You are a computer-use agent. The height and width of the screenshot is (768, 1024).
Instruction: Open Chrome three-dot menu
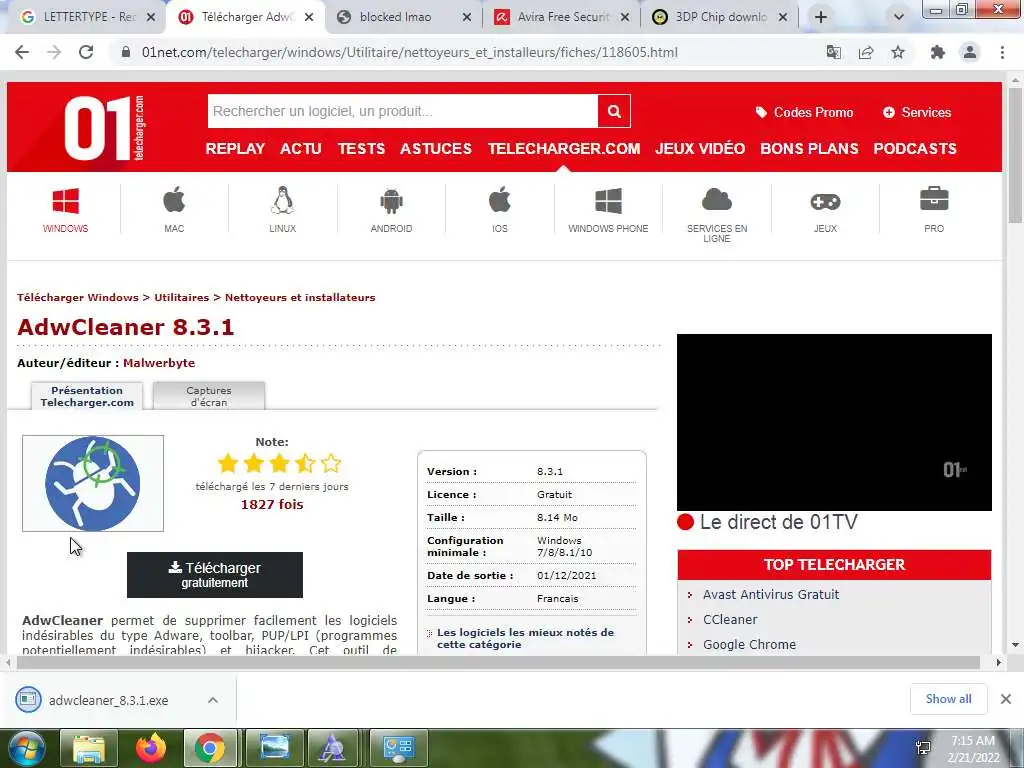(1002, 52)
